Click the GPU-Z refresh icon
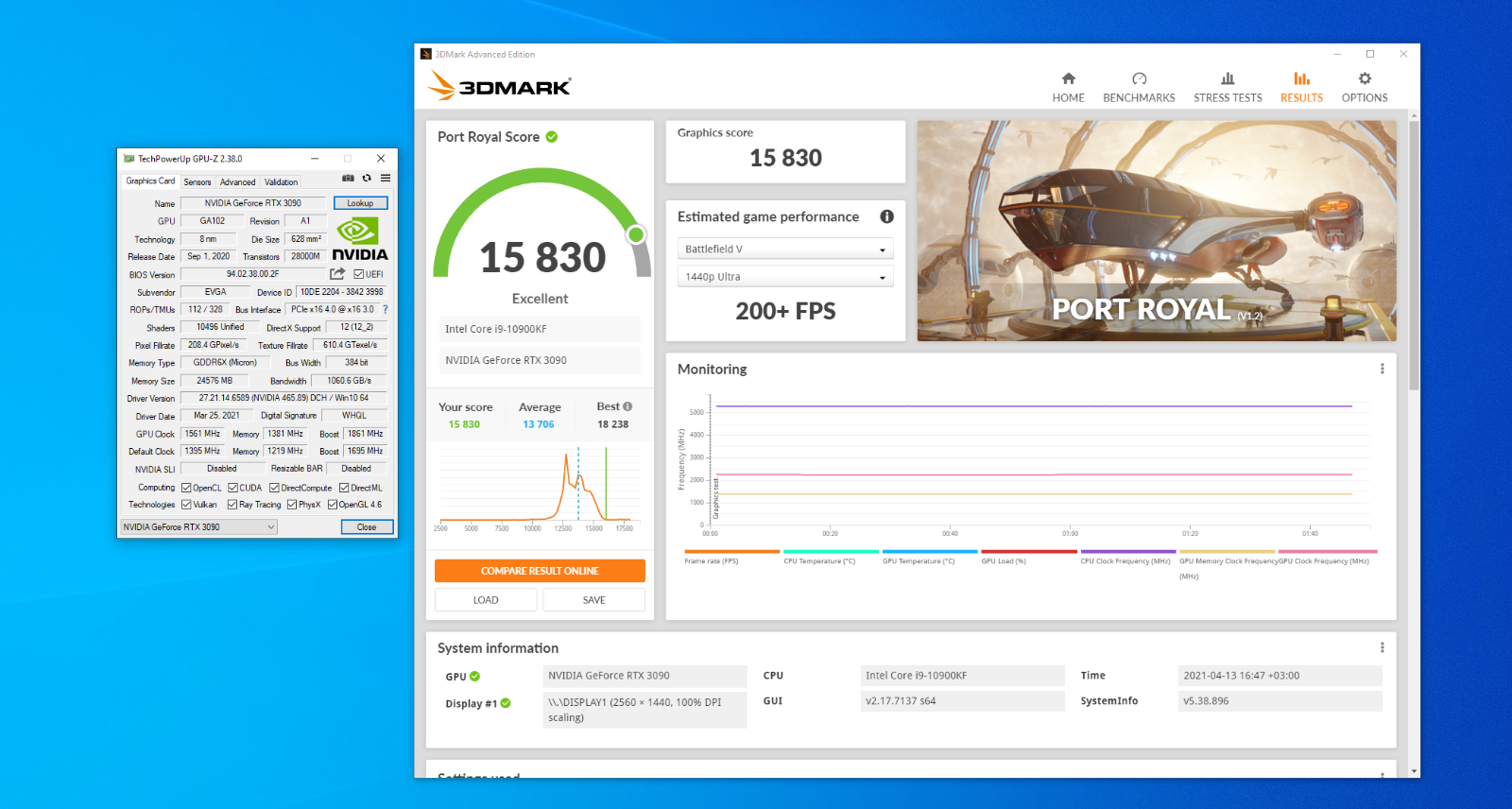This screenshot has width=1512, height=809. coord(367,178)
